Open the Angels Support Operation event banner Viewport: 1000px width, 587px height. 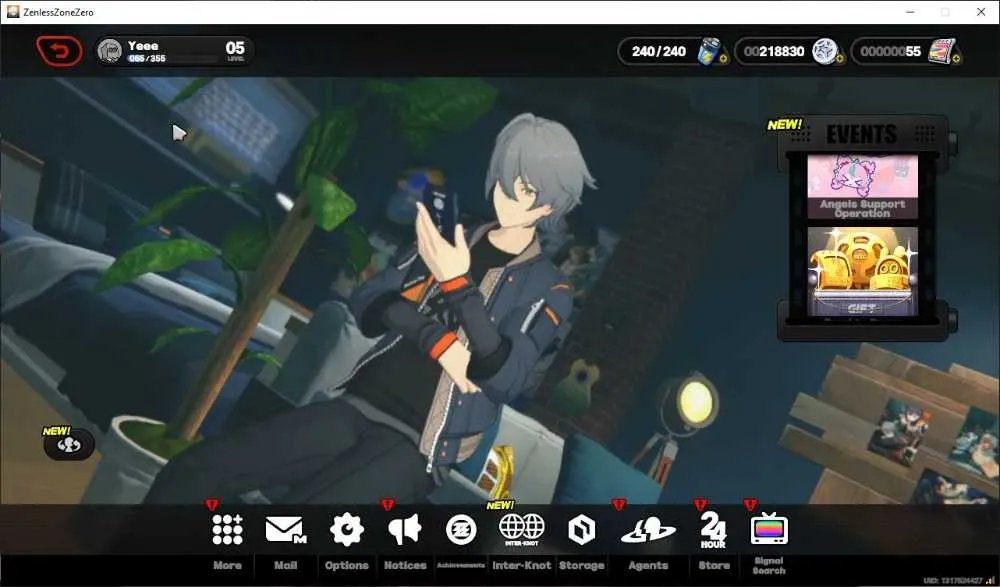point(862,186)
